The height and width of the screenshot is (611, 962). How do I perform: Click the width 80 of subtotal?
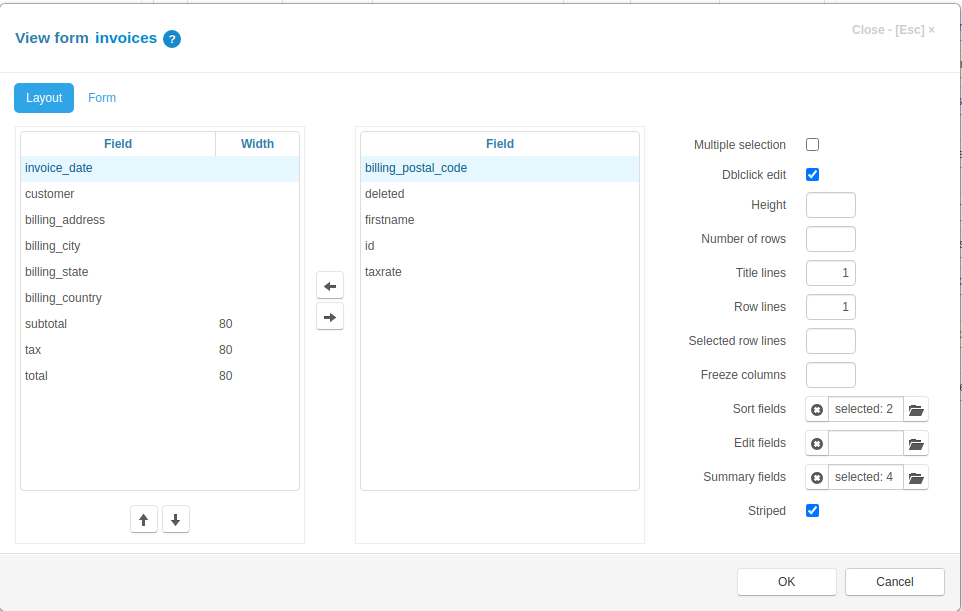pos(226,324)
